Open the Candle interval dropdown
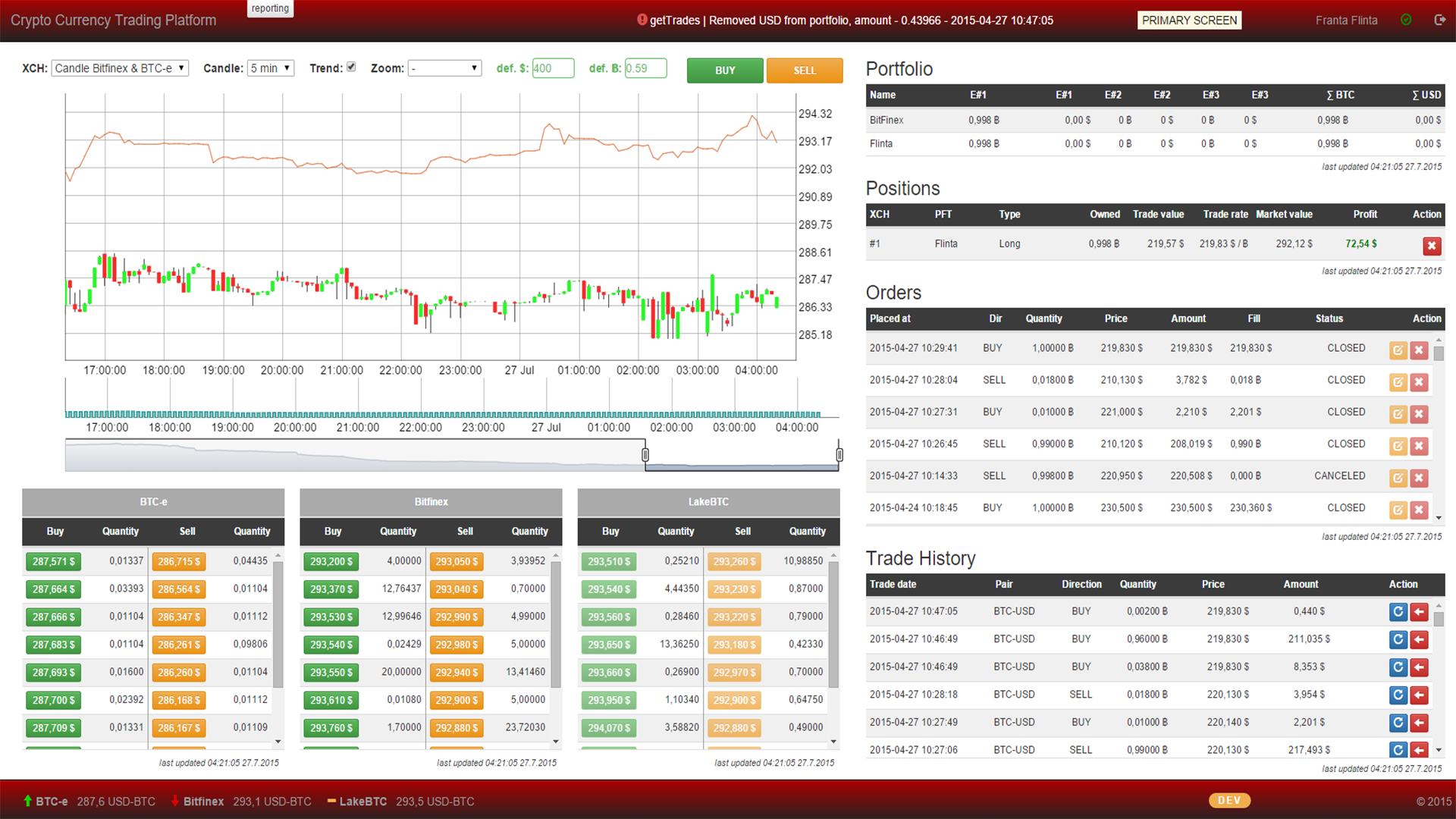The height and width of the screenshot is (819, 1456). (271, 68)
